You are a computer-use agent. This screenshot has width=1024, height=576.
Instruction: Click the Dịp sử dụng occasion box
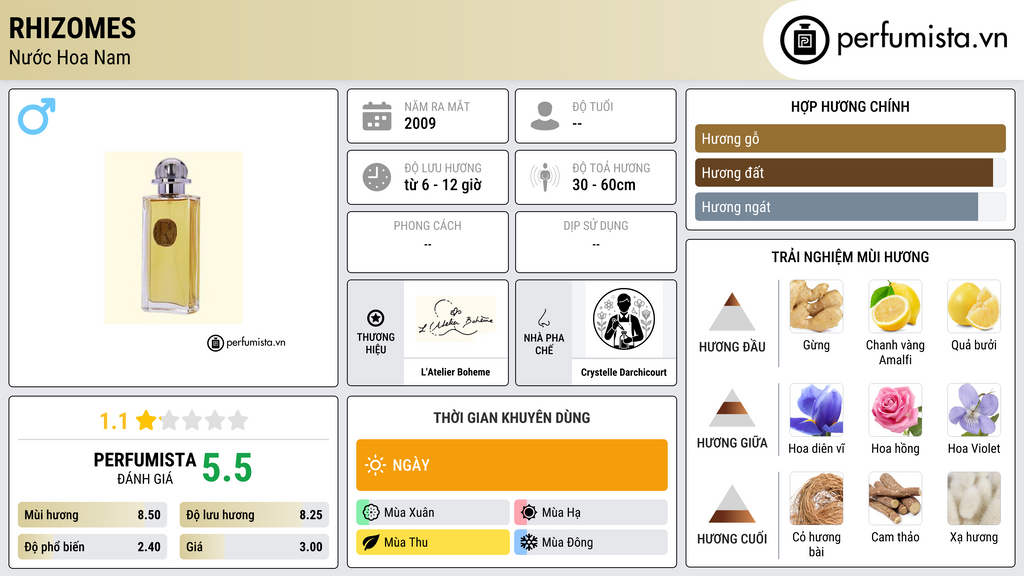[596, 242]
